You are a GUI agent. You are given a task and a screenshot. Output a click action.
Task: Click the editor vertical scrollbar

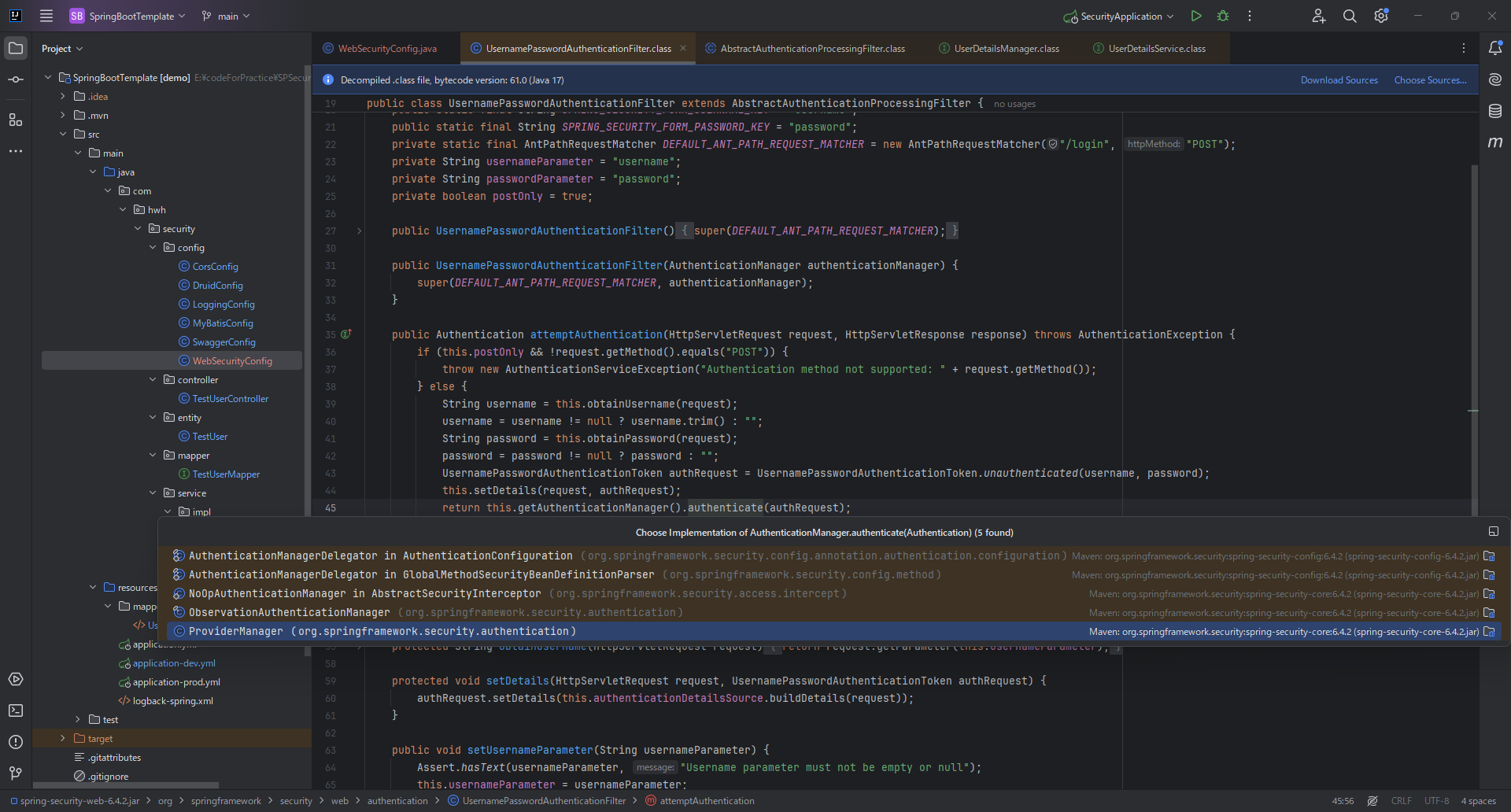[1474, 338]
